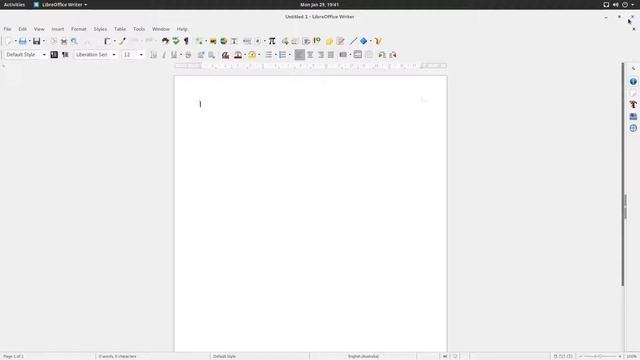The height and width of the screenshot is (360, 640).
Task: Click the green Redo arrow icon
Action: pyautogui.click(x=176, y=41)
